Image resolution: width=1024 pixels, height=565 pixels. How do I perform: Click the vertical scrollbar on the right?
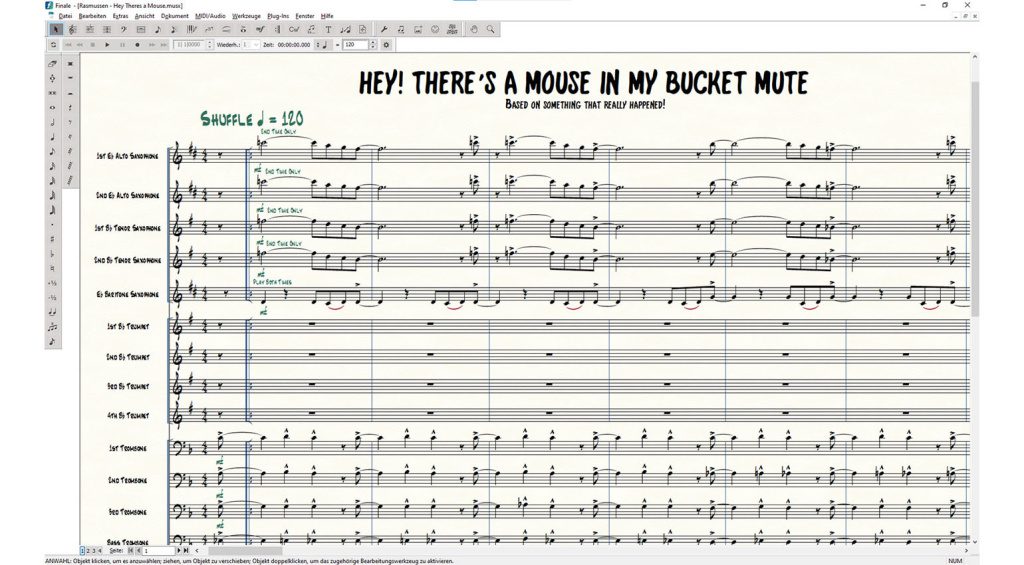point(974,199)
